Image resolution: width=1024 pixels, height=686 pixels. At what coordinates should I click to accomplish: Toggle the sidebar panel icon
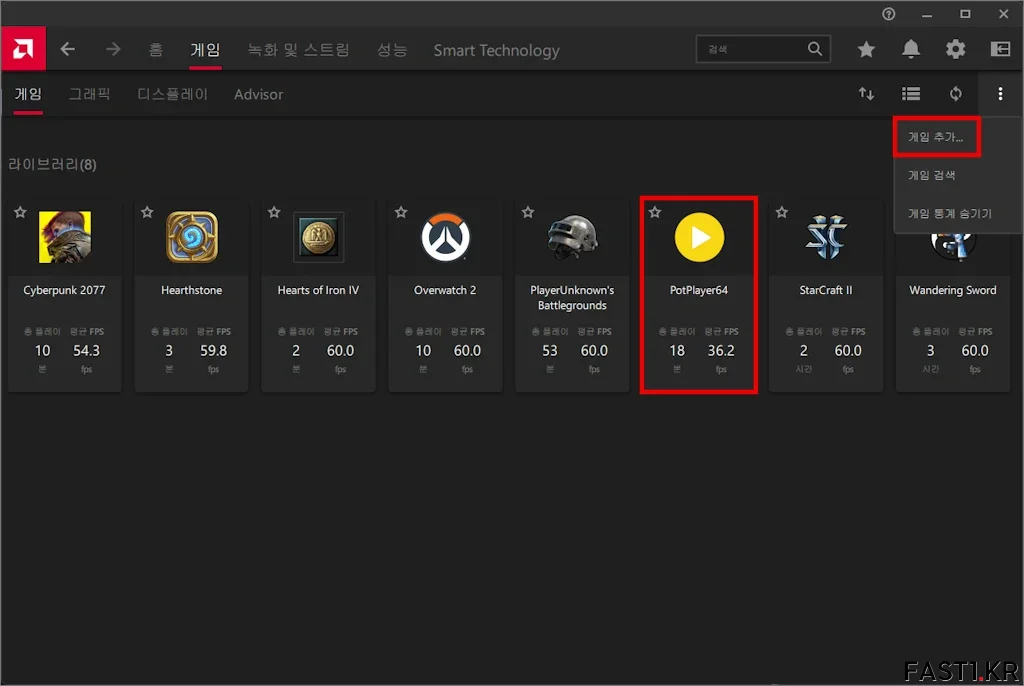pos(1000,49)
